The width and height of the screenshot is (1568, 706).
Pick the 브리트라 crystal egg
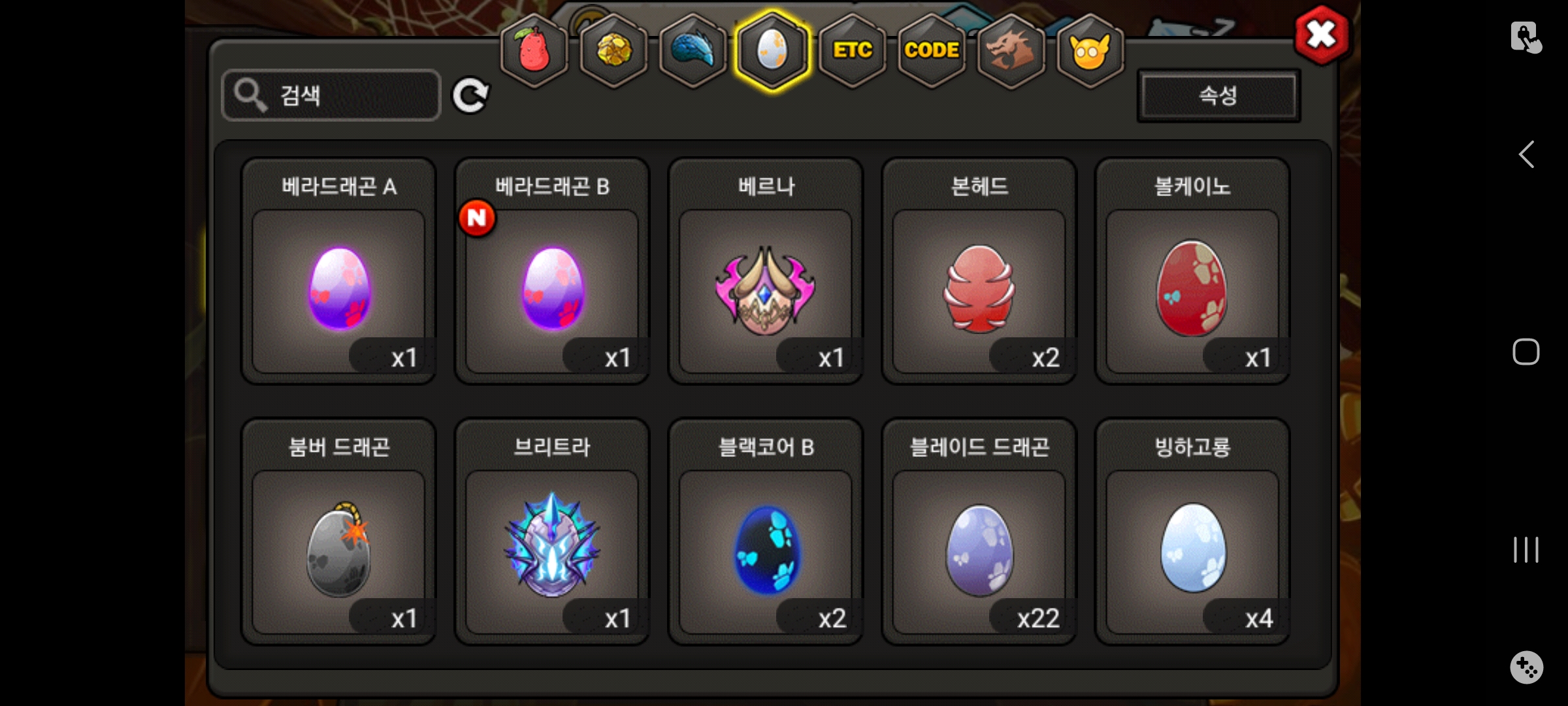coord(552,531)
